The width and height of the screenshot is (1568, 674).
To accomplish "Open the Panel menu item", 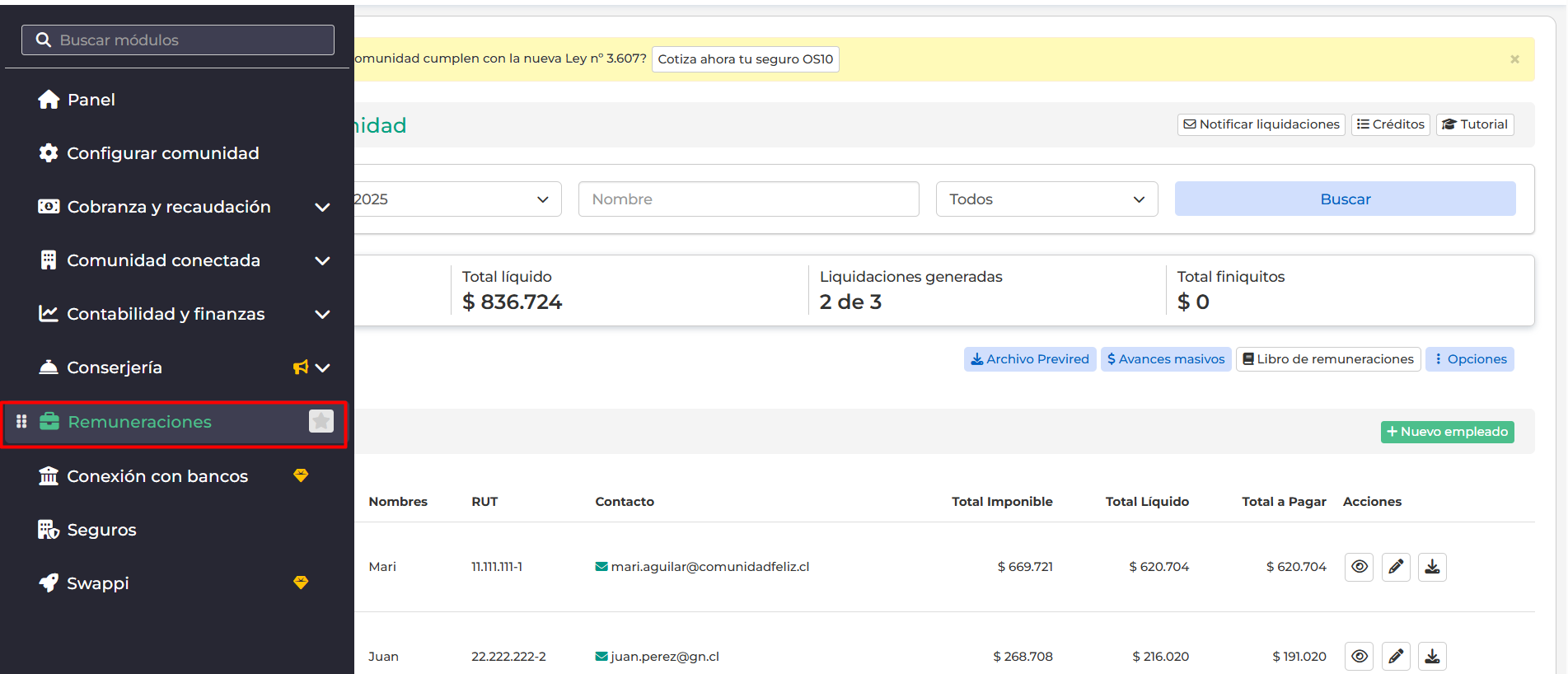I will pyautogui.click(x=91, y=100).
